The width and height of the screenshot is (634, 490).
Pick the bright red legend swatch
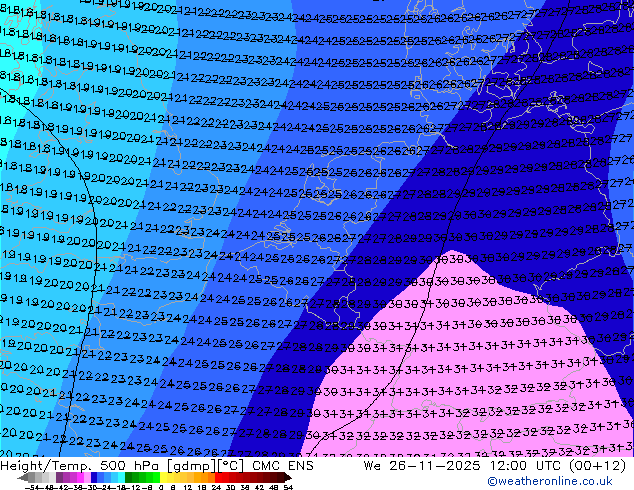pos(218,477)
